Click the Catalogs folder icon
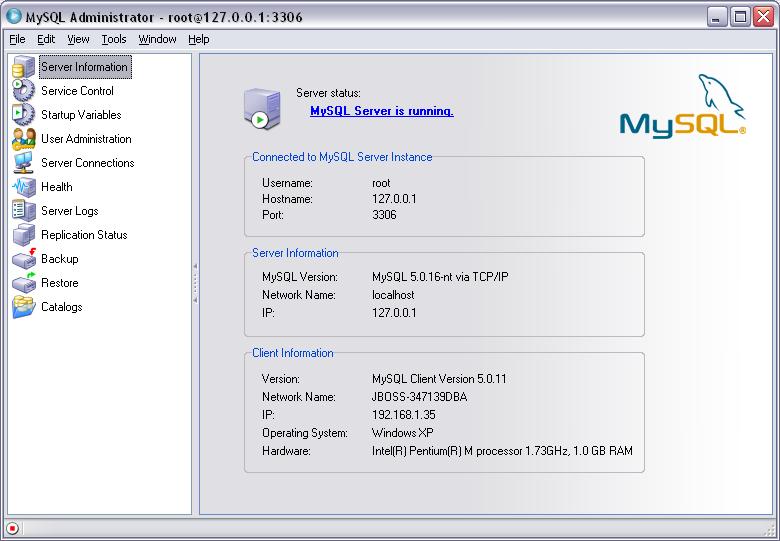780x541 pixels. (23, 307)
